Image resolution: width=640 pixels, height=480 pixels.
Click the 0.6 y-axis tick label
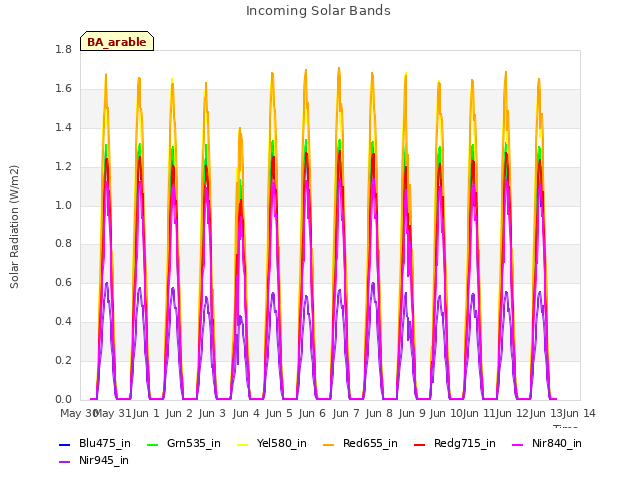point(63,282)
